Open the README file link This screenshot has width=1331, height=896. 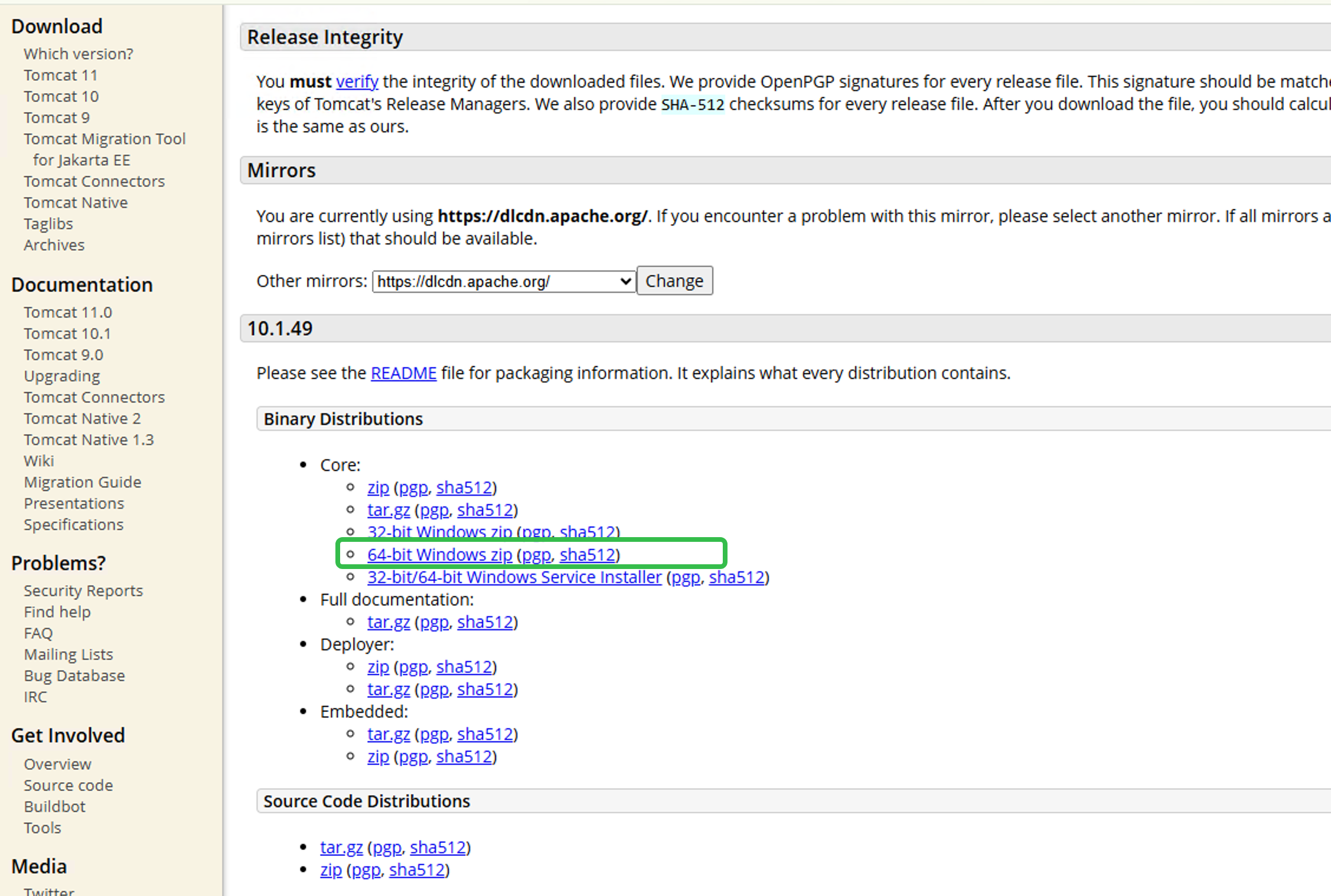403,373
